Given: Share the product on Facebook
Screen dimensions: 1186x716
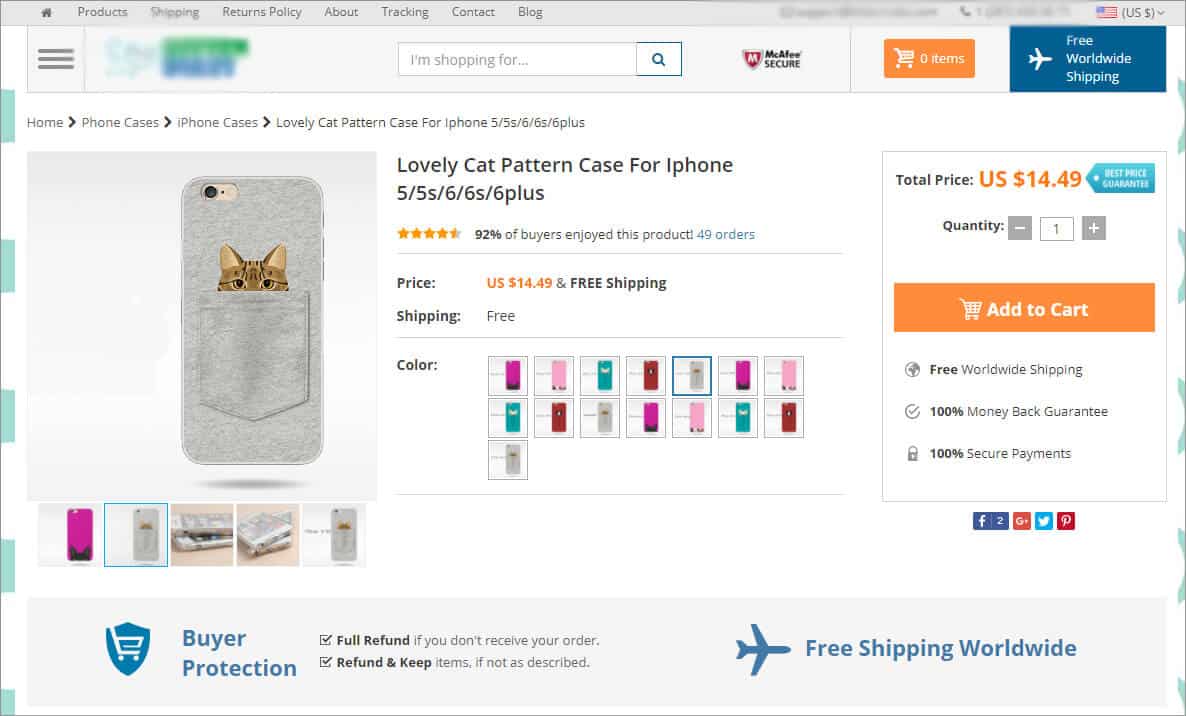Looking at the screenshot, I should click(x=984, y=520).
